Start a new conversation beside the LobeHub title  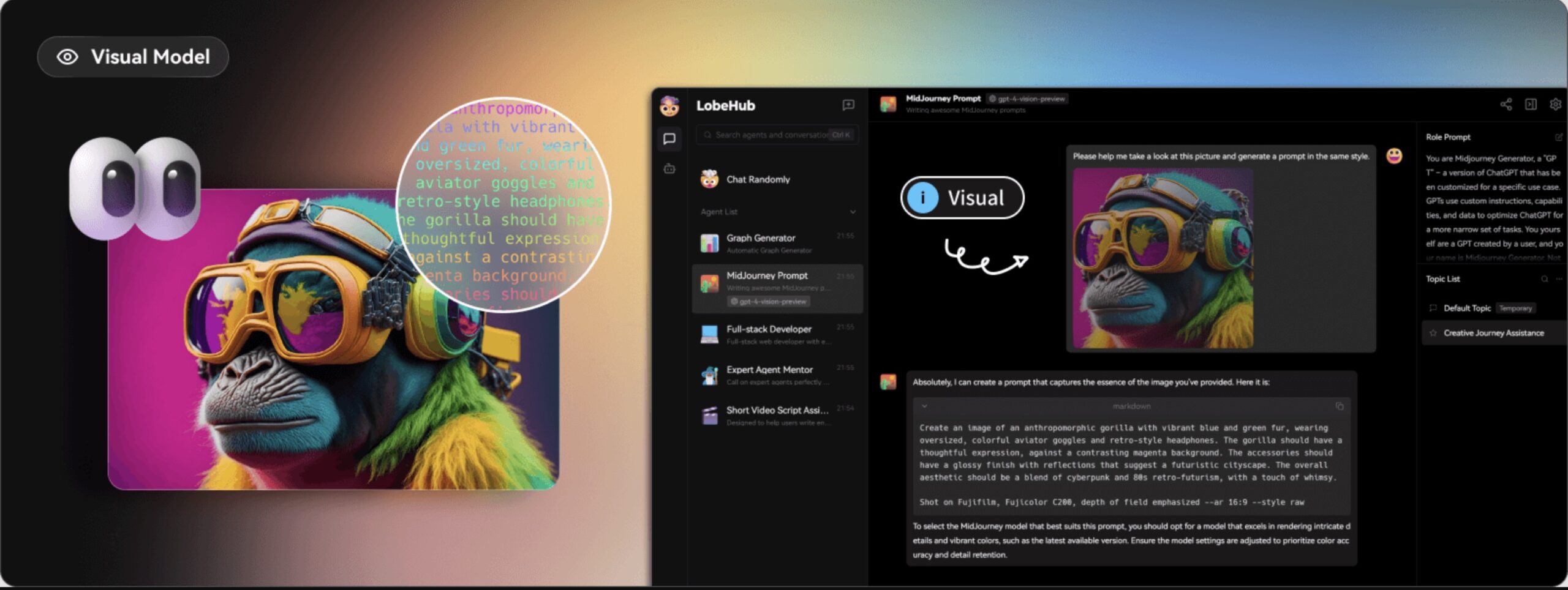tap(848, 105)
